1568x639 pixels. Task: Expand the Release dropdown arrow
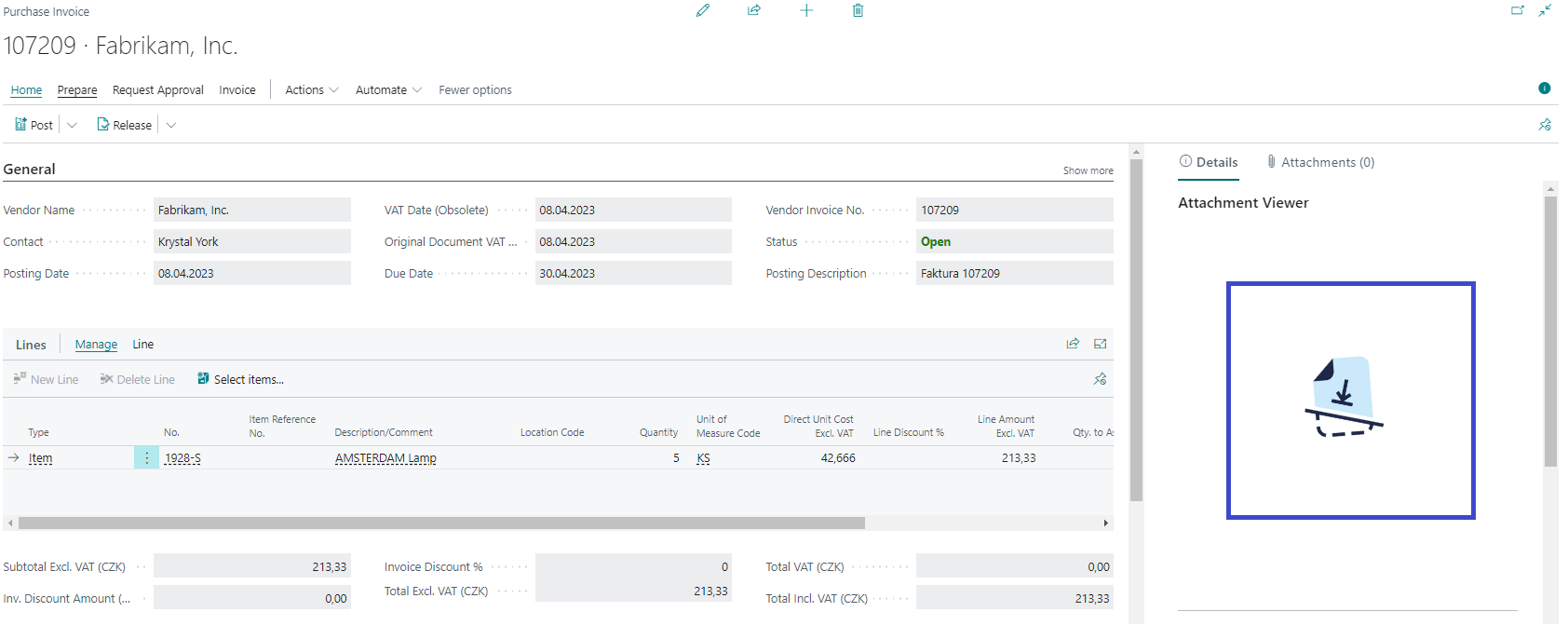[171, 125]
